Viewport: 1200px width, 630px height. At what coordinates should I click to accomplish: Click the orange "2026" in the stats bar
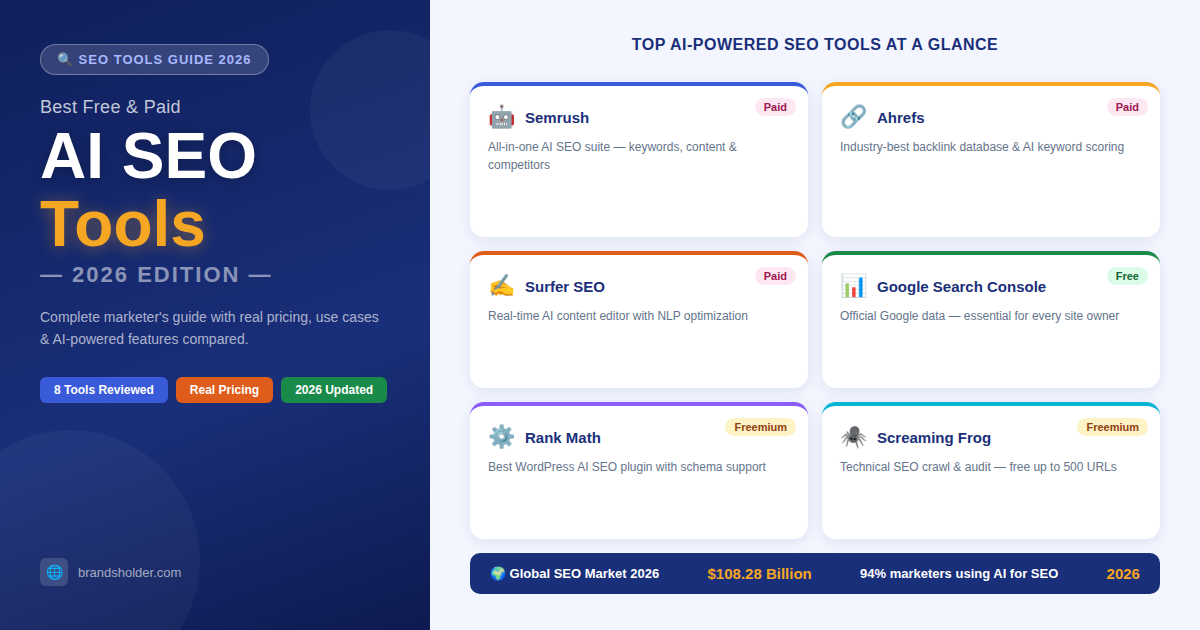point(1123,574)
